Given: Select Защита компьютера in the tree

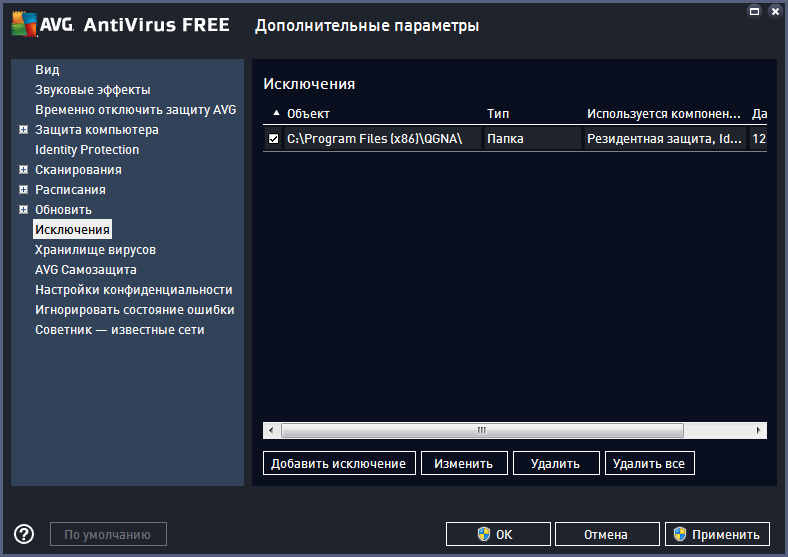Looking at the screenshot, I should (96, 130).
